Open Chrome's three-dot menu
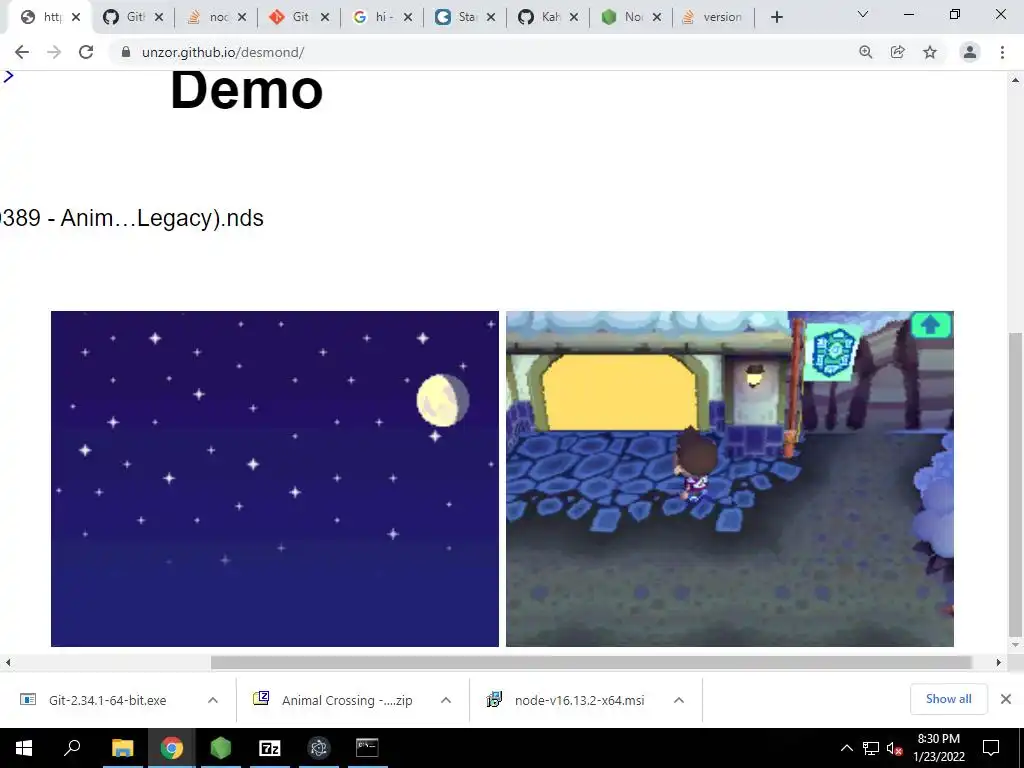The width and height of the screenshot is (1024, 768). click(x=1002, y=52)
